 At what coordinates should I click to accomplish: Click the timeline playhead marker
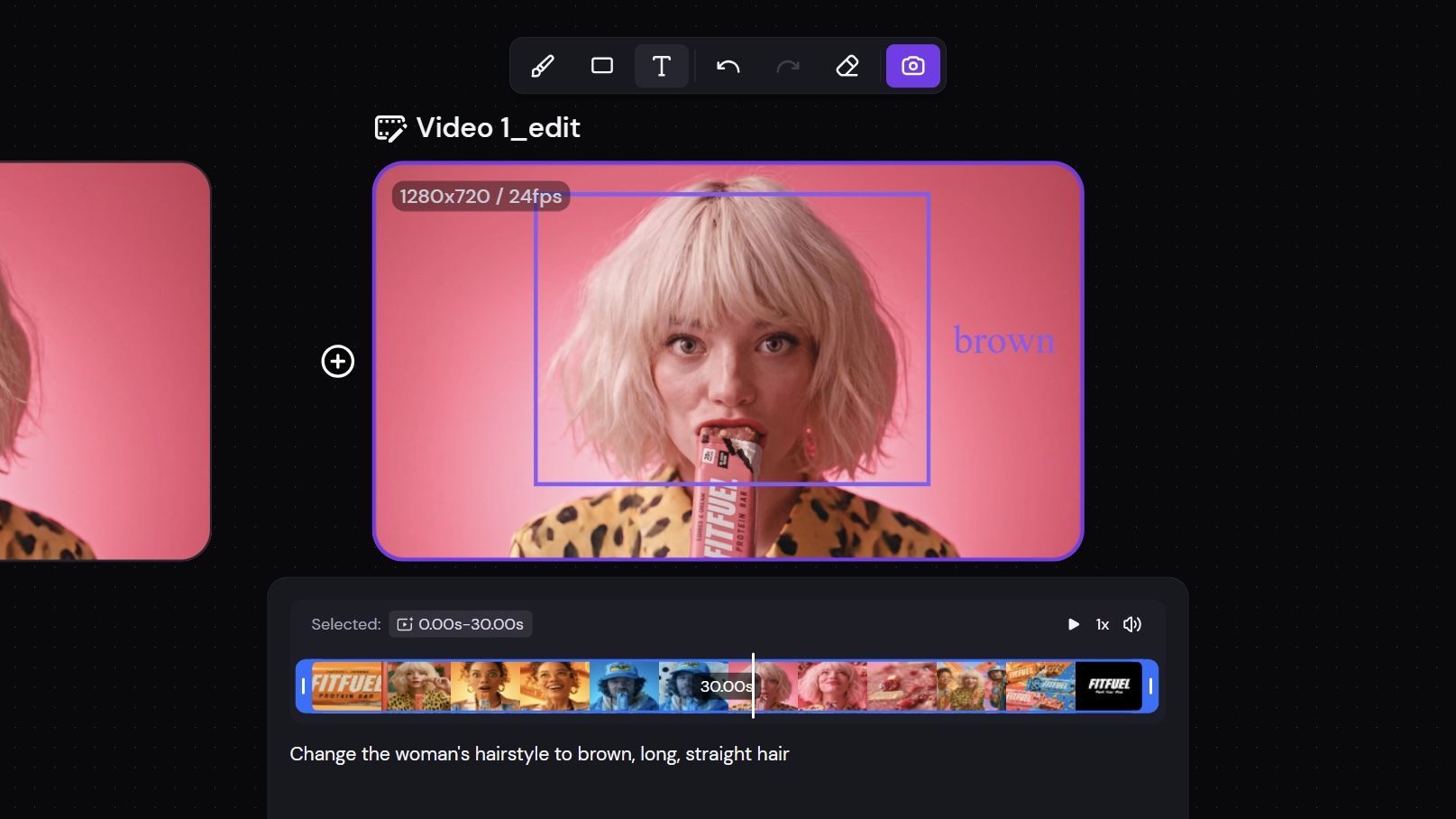(x=753, y=686)
